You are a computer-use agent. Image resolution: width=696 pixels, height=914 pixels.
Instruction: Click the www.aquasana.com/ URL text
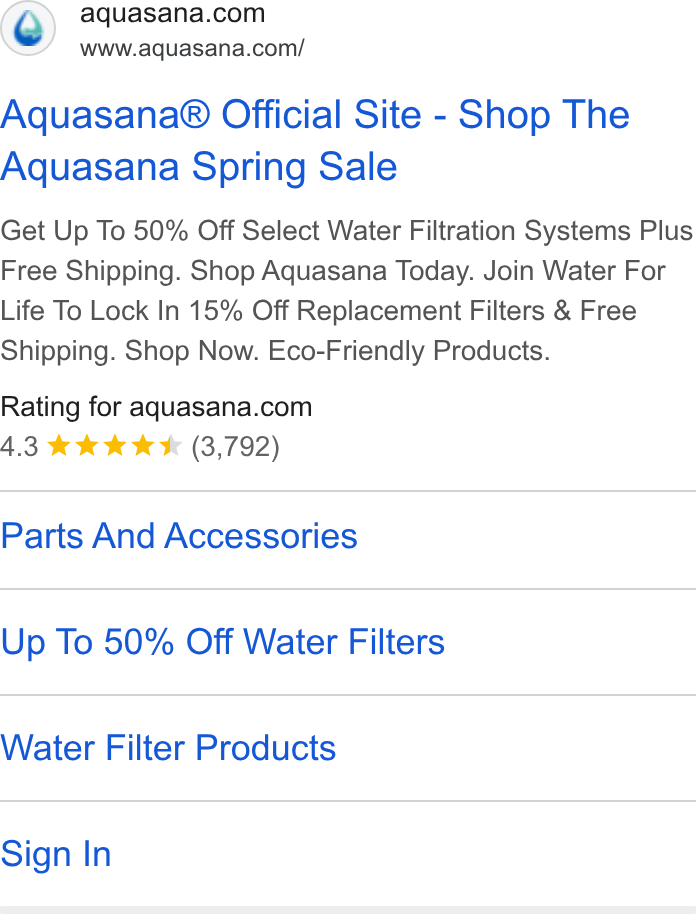(192, 48)
